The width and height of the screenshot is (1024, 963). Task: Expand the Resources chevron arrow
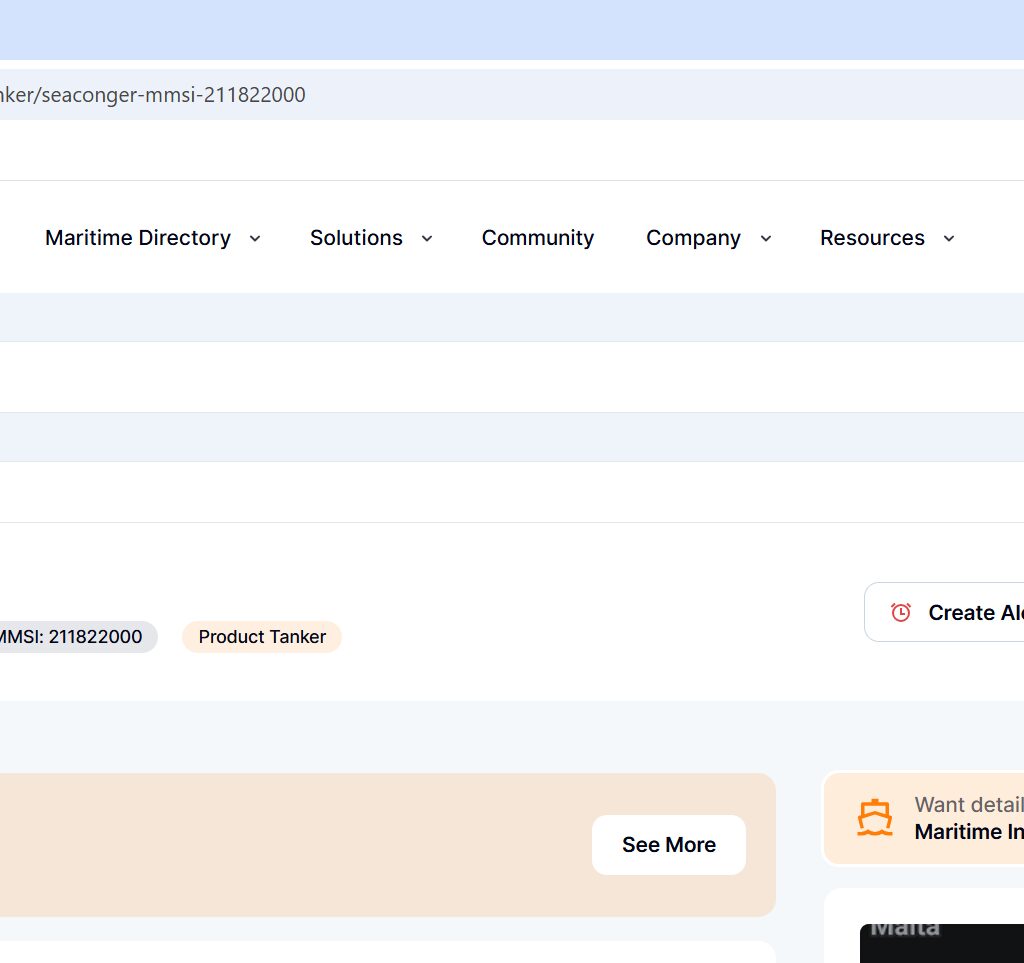pyautogui.click(x=949, y=238)
